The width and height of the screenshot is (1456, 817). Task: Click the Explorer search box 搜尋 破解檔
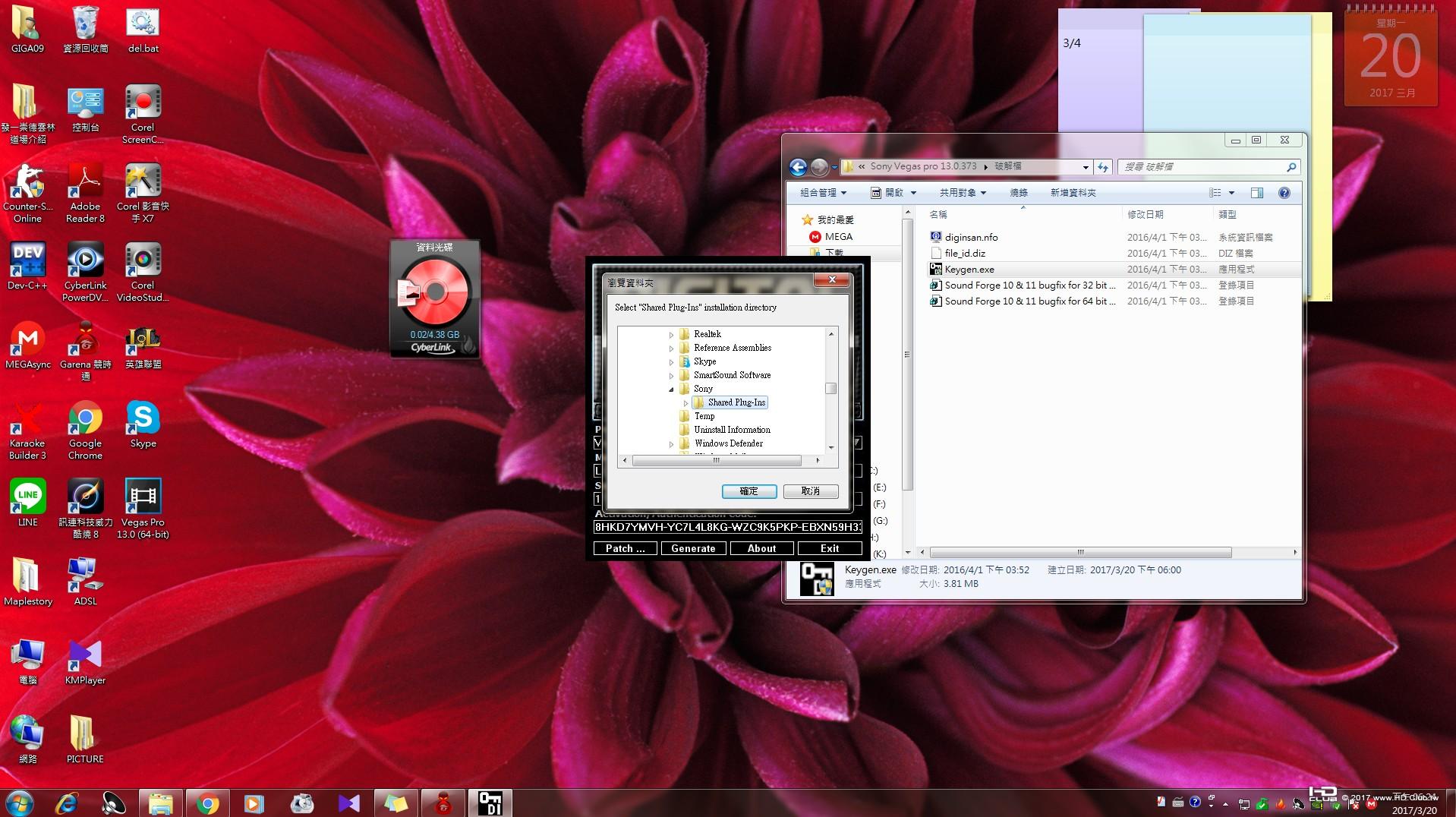pyautogui.click(x=1209, y=167)
